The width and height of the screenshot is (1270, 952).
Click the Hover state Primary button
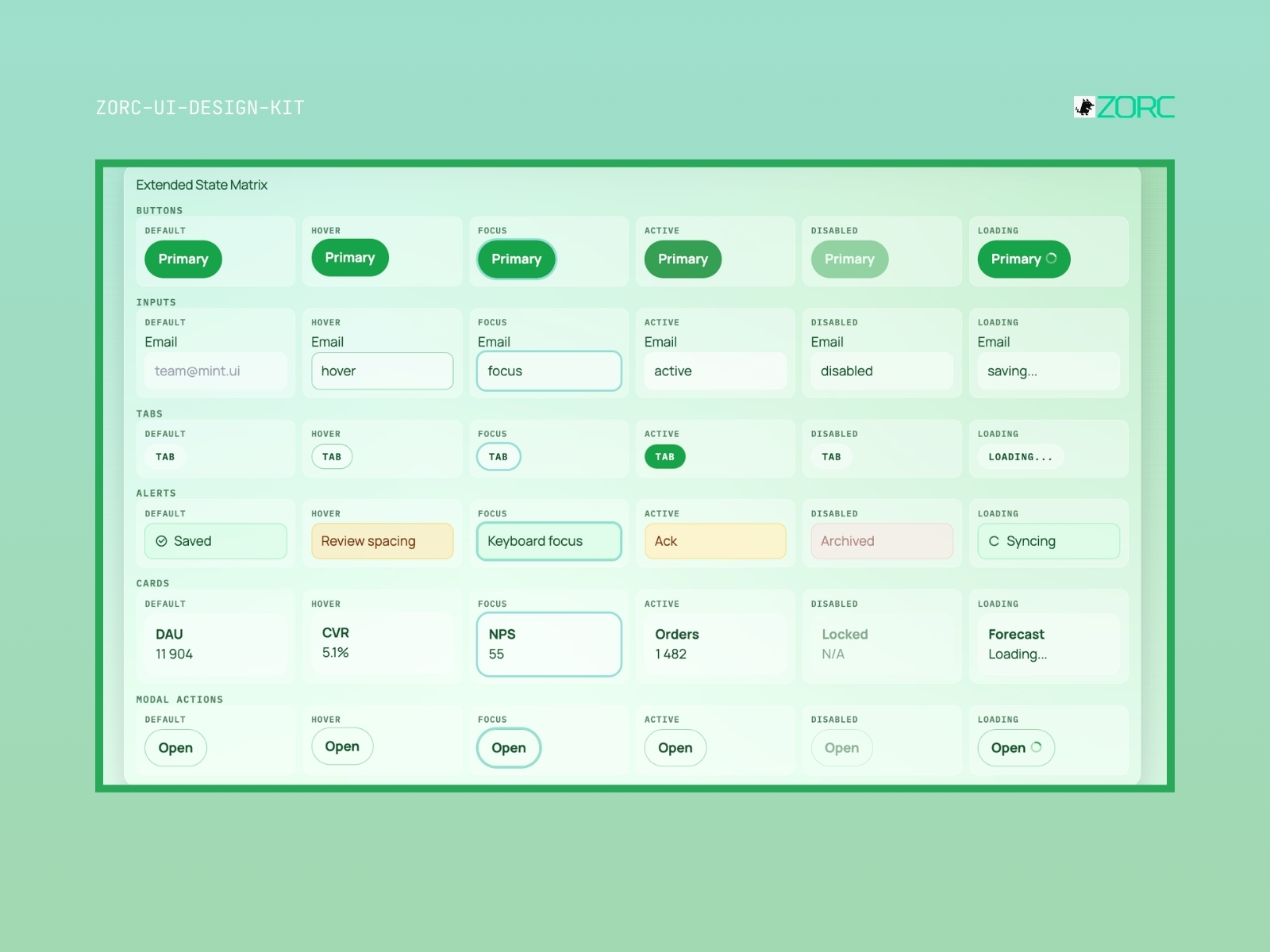[350, 258]
